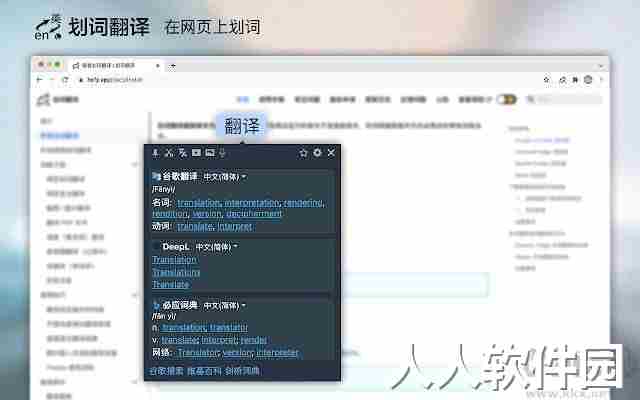Click the solid image icon in popup toolbar

pos(196,153)
